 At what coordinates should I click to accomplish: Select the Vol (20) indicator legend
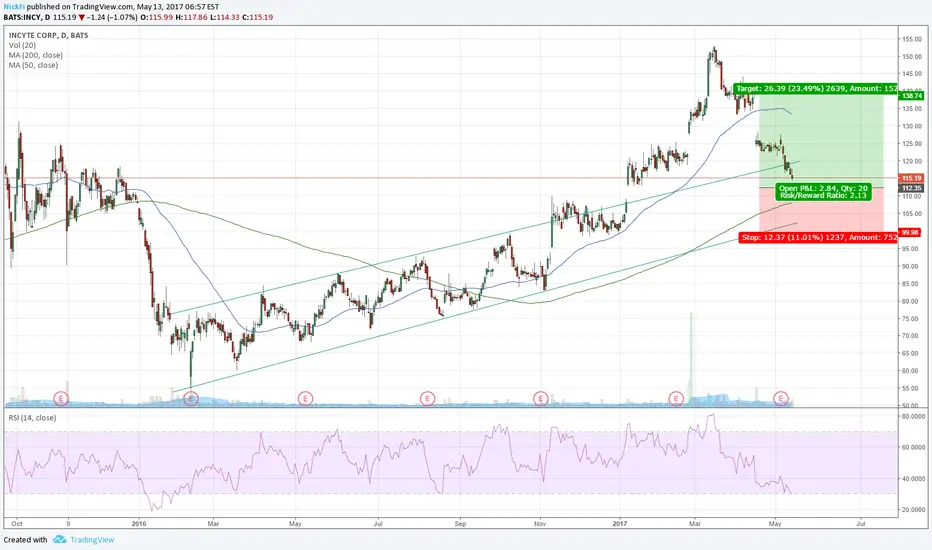23,46
